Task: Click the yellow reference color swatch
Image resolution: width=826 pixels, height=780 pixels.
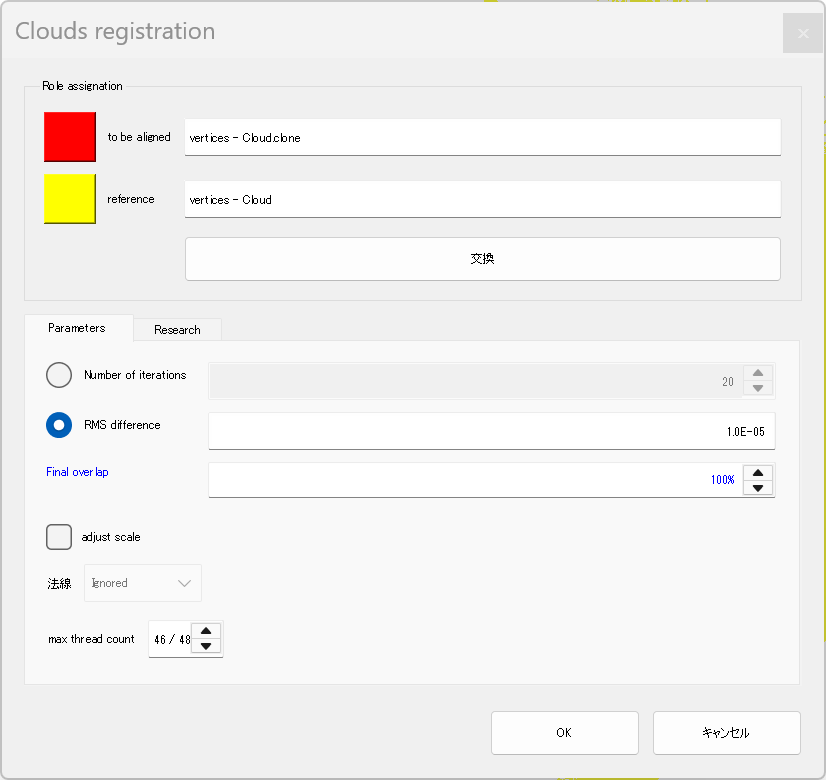Action: pos(70,199)
